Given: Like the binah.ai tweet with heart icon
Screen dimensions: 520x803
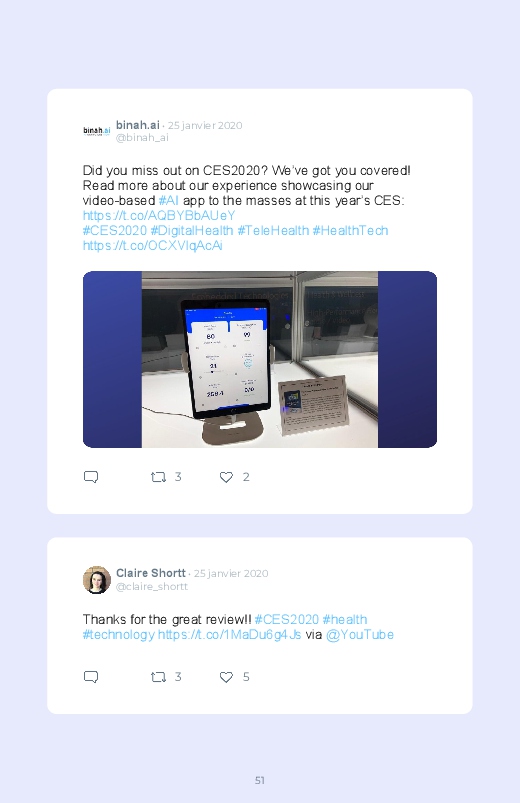Looking at the screenshot, I should point(226,477).
